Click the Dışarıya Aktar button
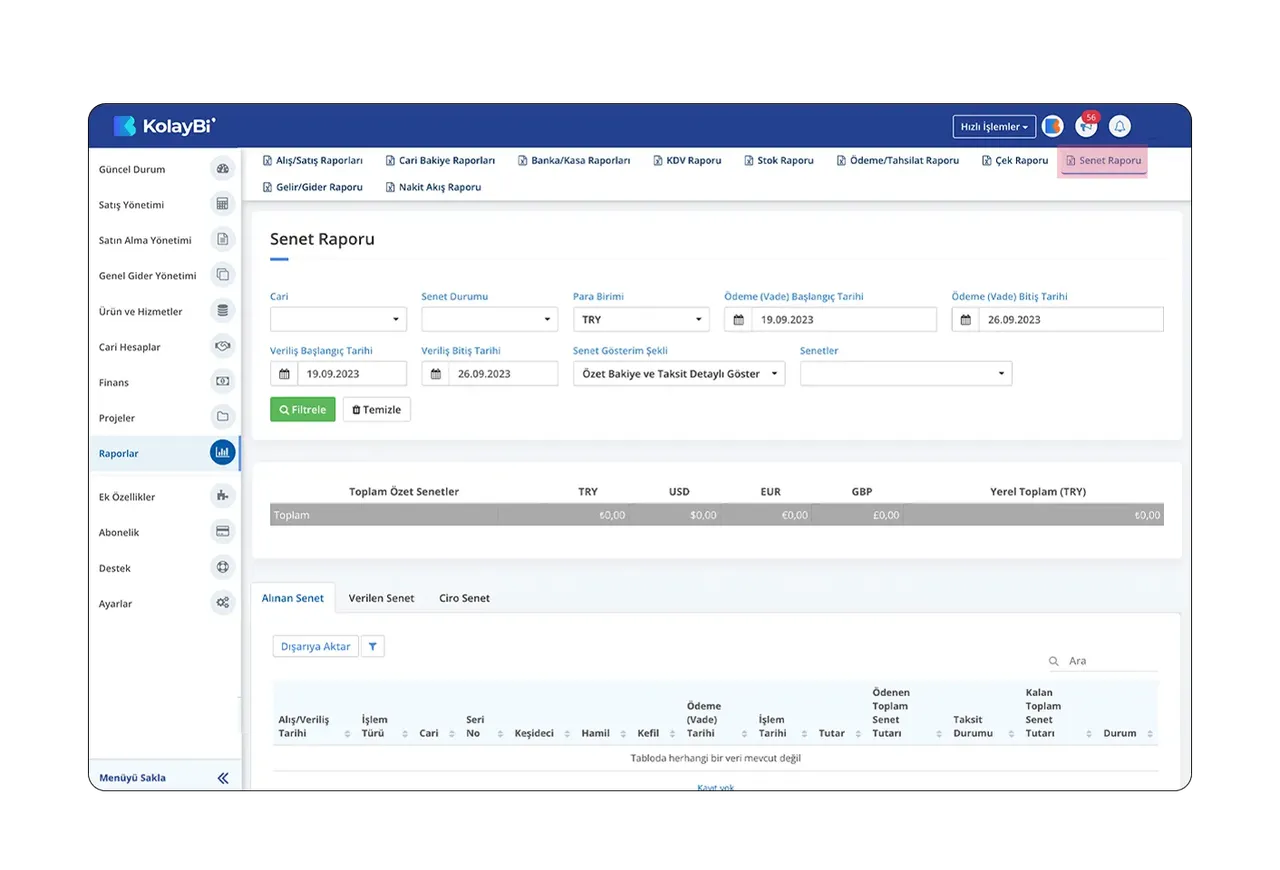Viewport: 1280px width, 870px height. pos(315,647)
